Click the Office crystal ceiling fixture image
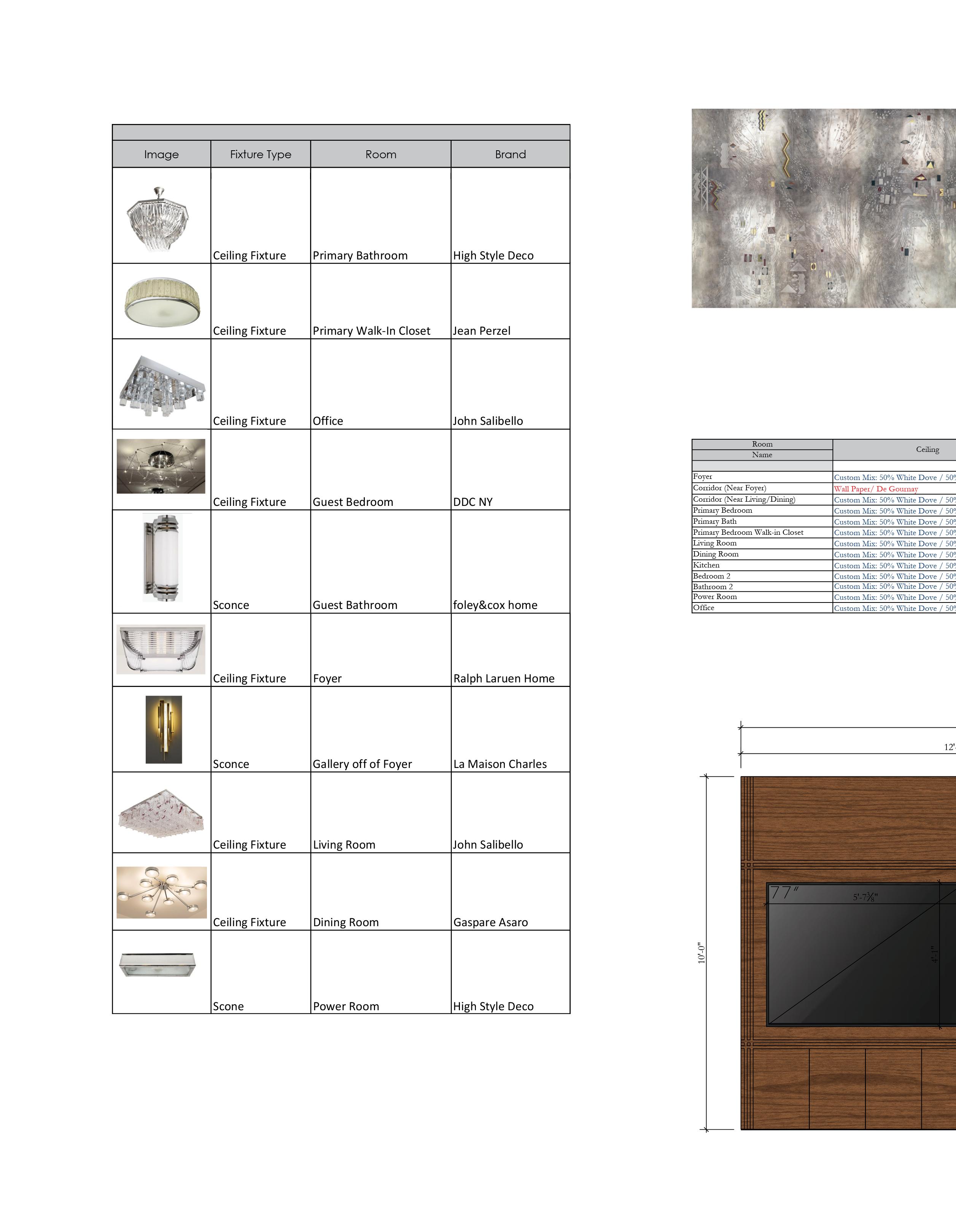Screen dimensions: 956x1232 (x=162, y=386)
